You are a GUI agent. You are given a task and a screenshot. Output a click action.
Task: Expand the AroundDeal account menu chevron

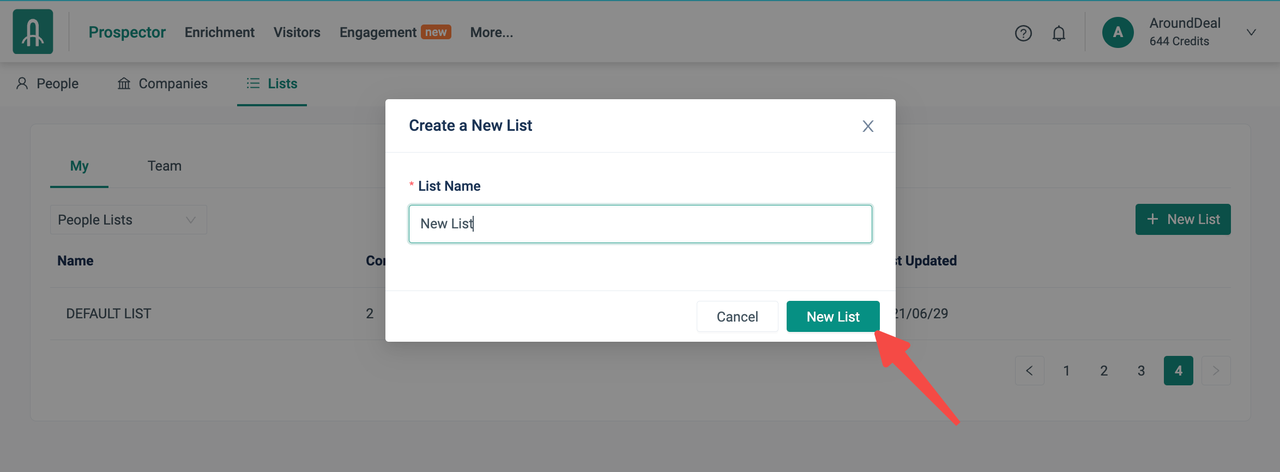click(x=1251, y=32)
